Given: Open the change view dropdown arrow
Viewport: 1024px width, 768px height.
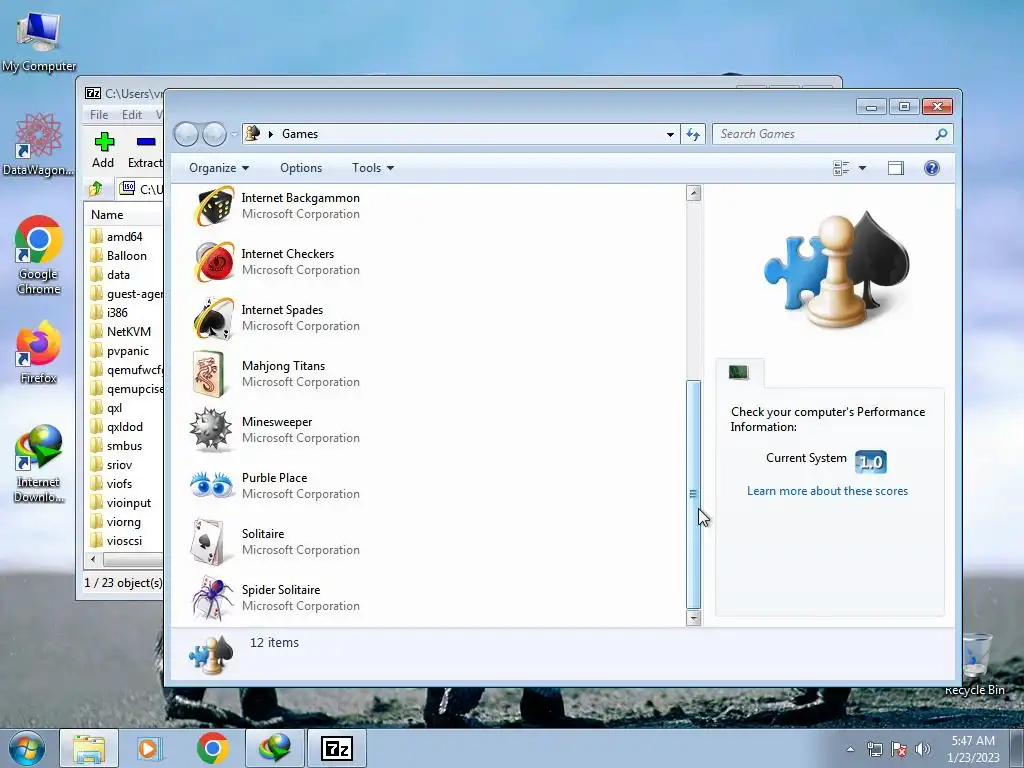Looking at the screenshot, I should point(862,168).
